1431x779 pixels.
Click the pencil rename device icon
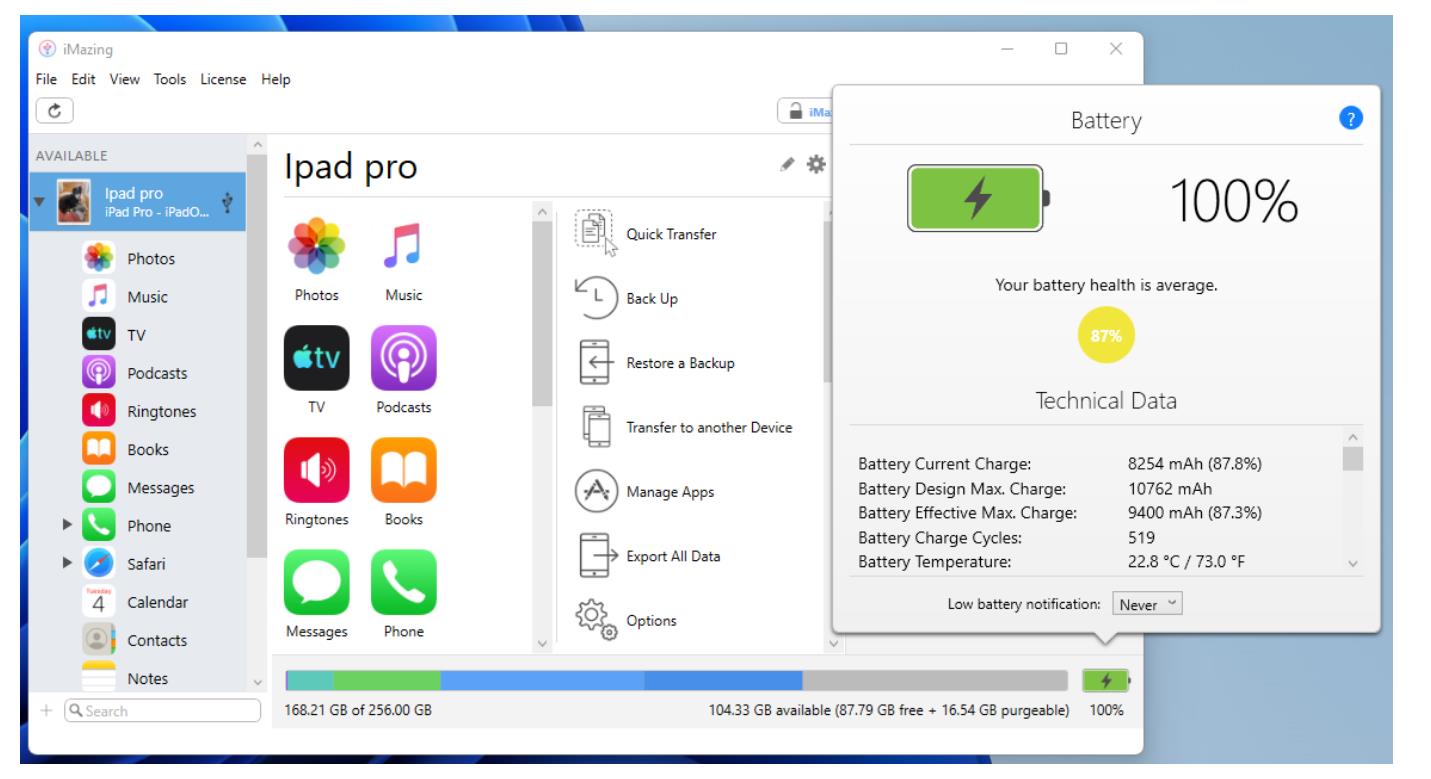(x=789, y=163)
